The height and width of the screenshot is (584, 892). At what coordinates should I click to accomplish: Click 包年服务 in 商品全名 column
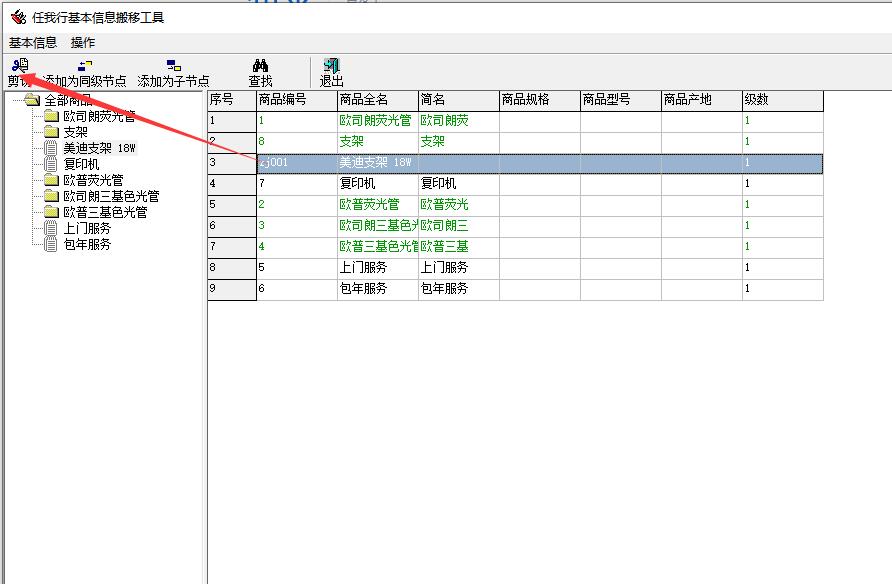pos(378,289)
